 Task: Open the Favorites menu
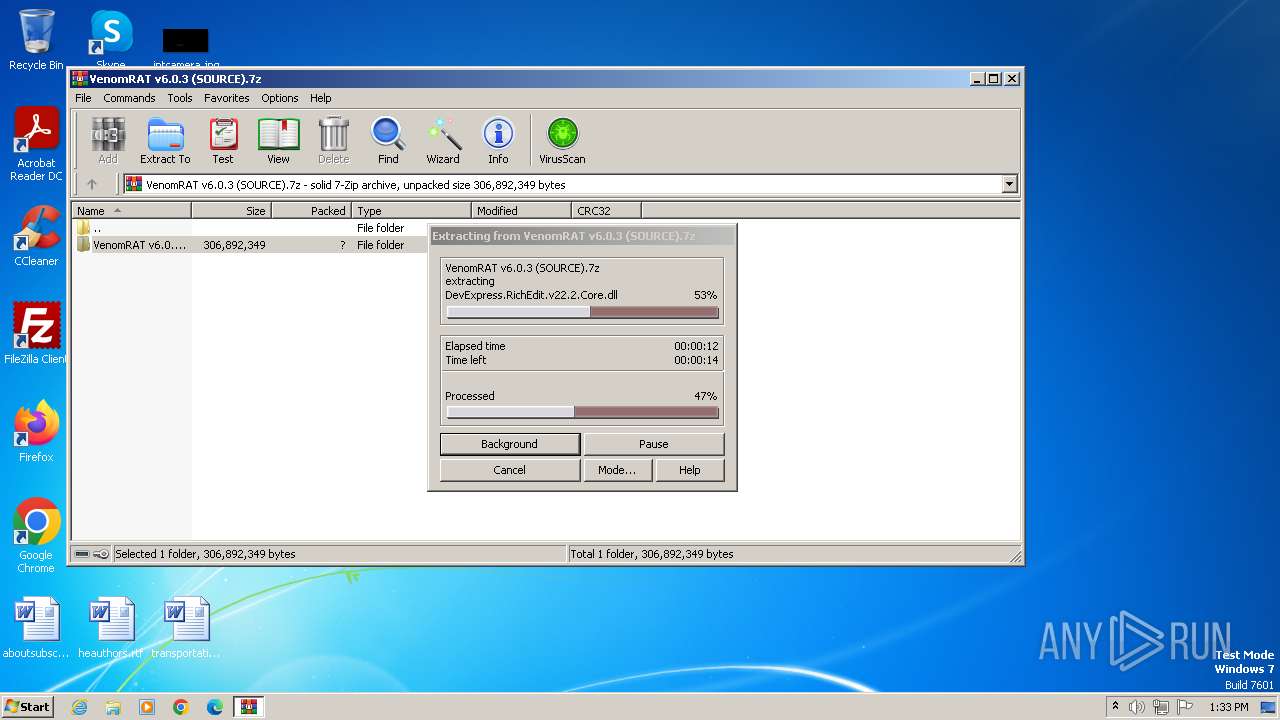[x=227, y=98]
